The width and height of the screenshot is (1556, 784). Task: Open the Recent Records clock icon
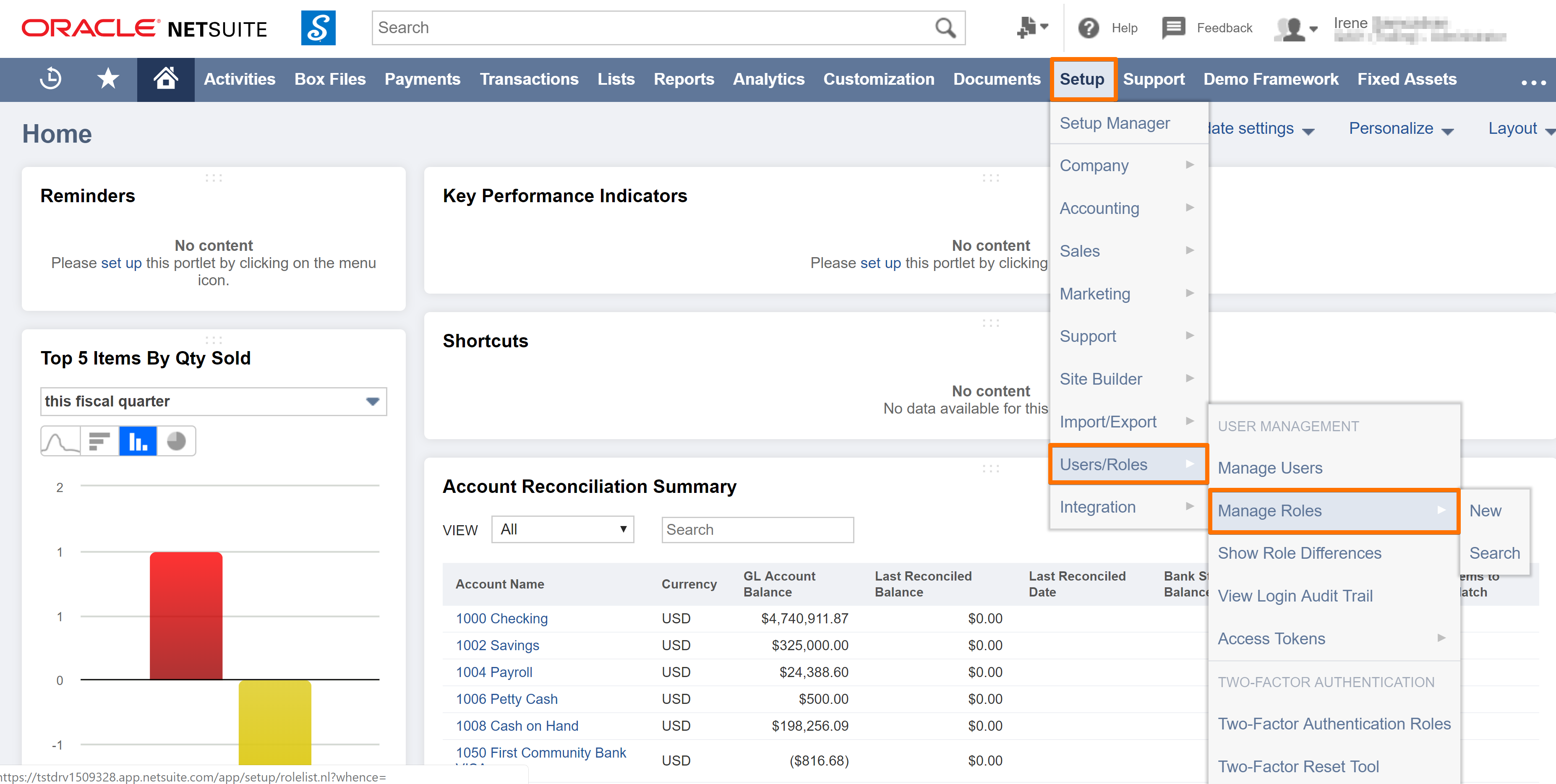(51, 79)
